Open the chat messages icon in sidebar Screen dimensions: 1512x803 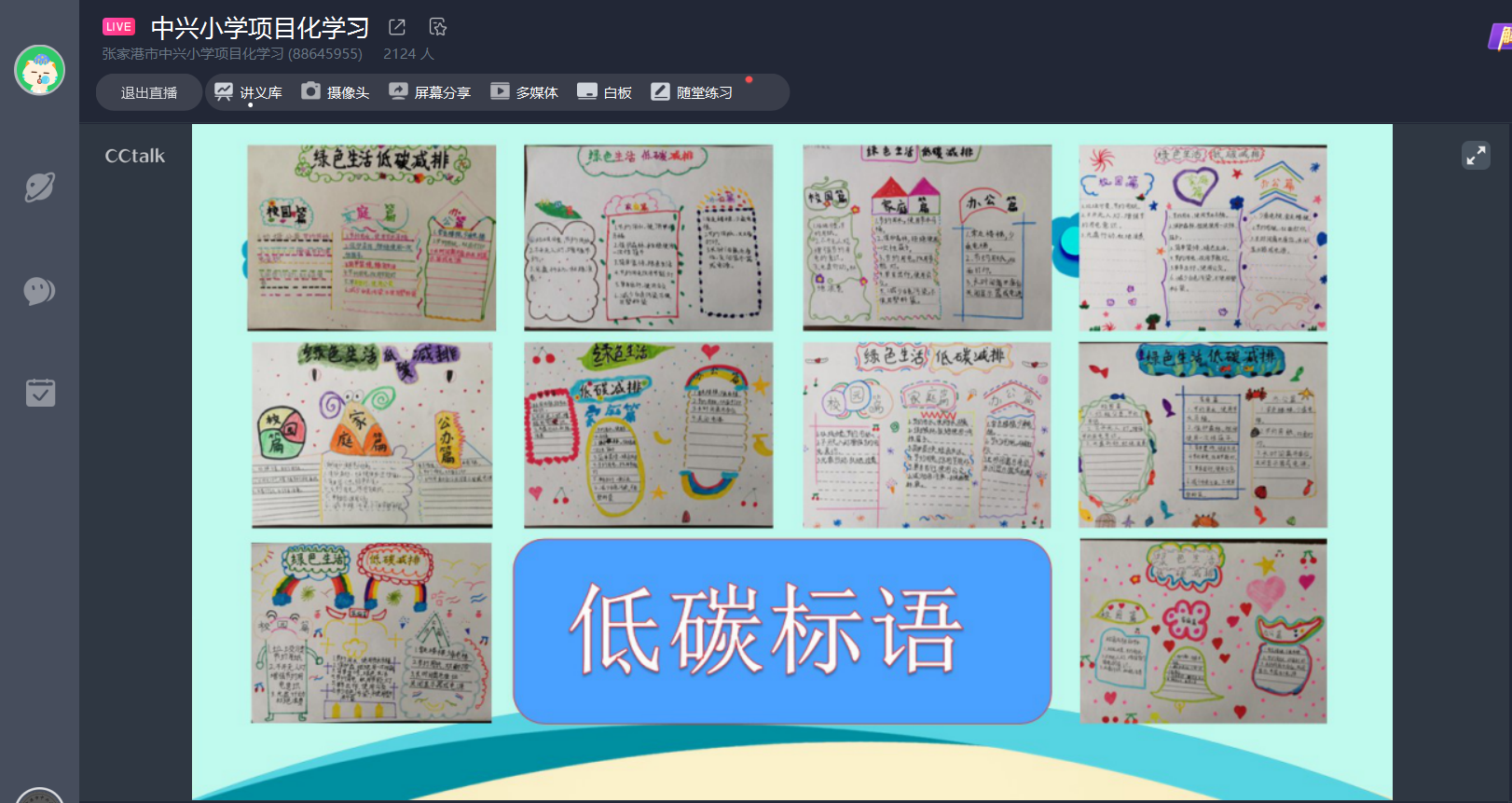(39, 291)
